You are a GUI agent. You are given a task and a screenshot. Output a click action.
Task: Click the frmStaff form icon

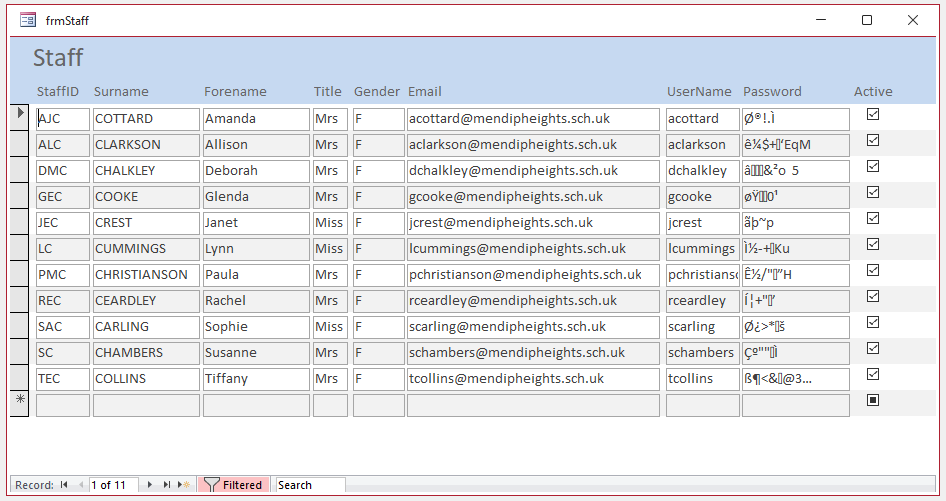(28, 21)
